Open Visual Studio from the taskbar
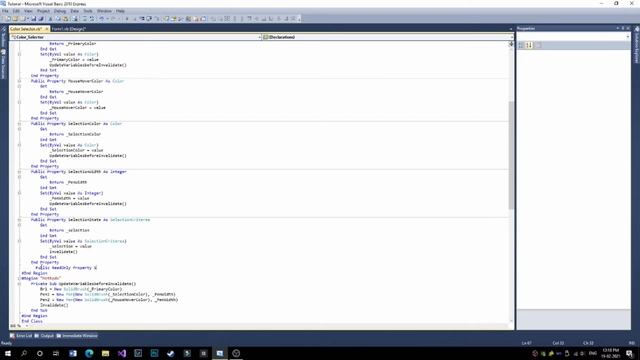Viewport: 640px width, 360px height. 122,353
